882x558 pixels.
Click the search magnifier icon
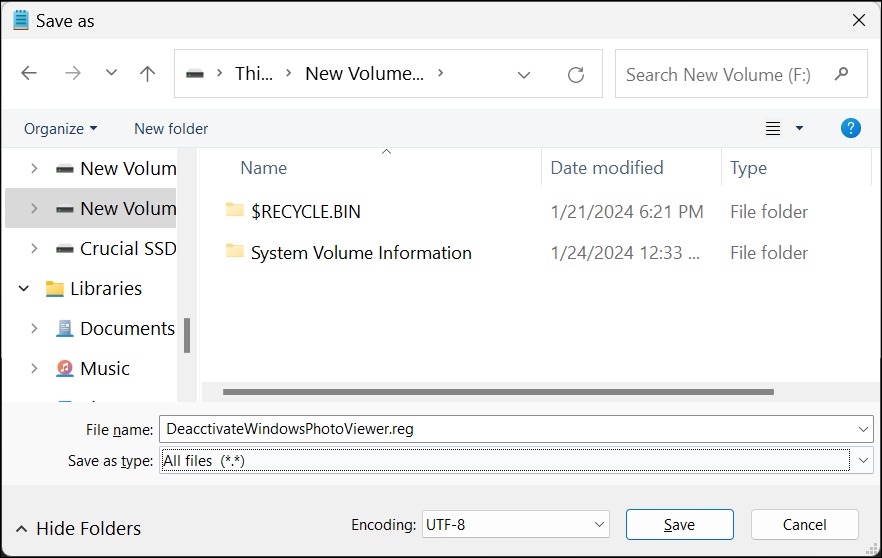pyautogui.click(x=842, y=73)
